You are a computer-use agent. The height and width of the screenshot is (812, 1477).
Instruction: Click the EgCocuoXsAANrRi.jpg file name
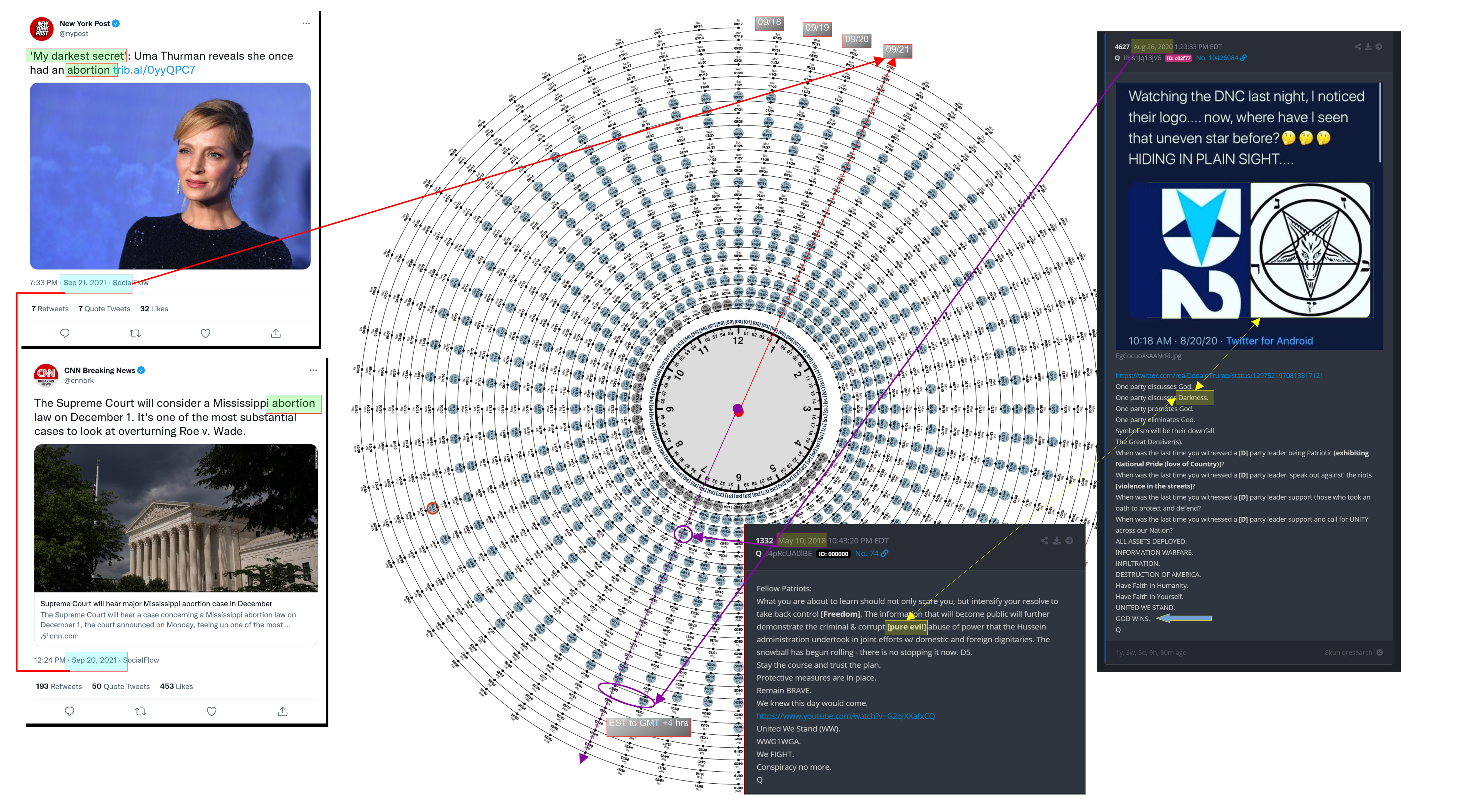pos(1148,356)
